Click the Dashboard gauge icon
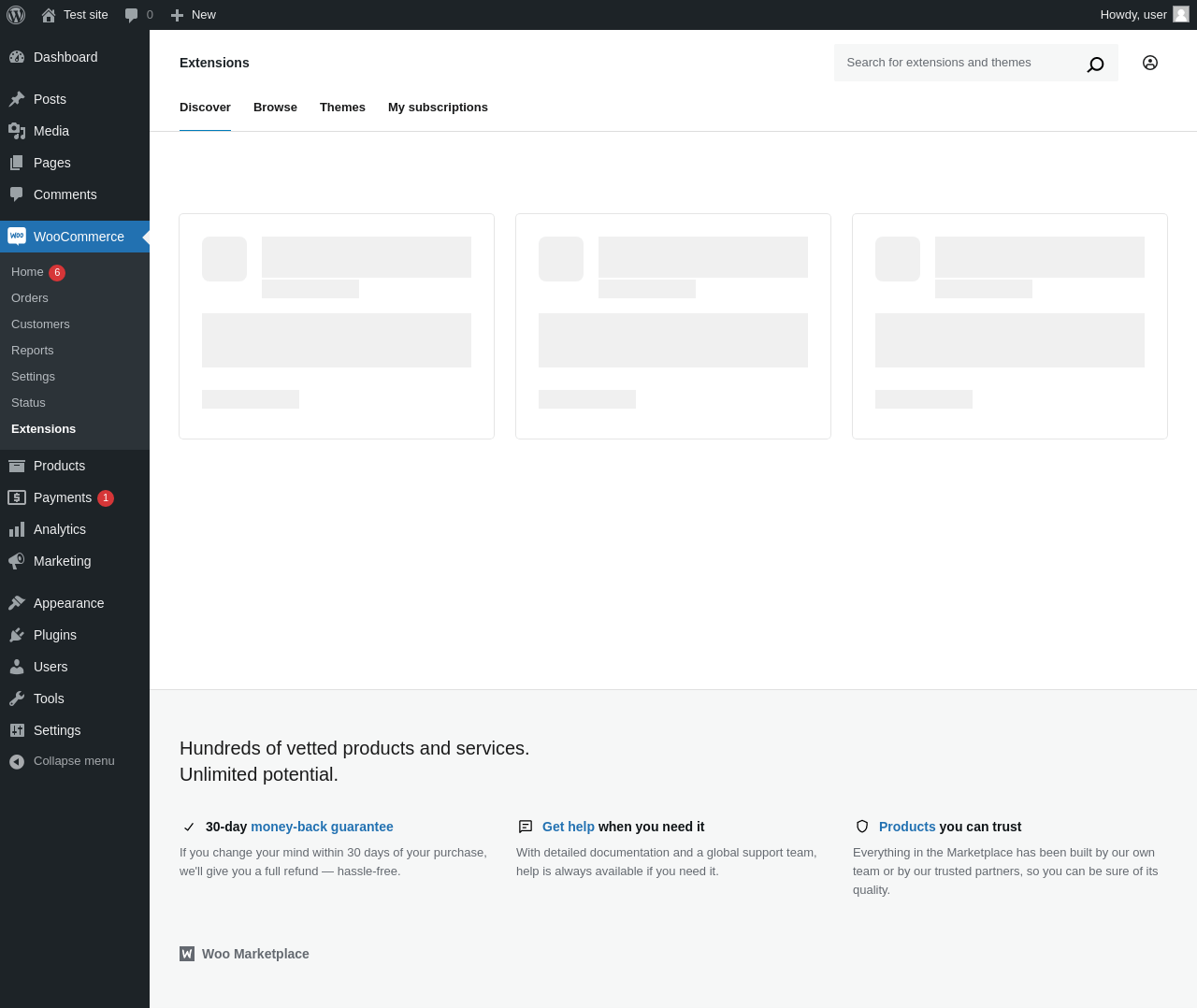 click(x=17, y=57)
